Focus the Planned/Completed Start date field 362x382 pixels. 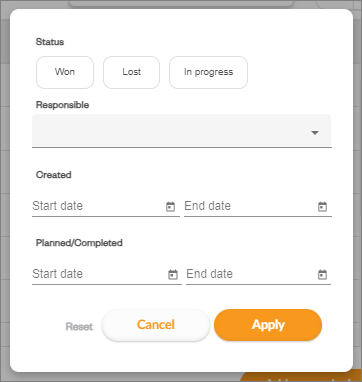(99, 274)
